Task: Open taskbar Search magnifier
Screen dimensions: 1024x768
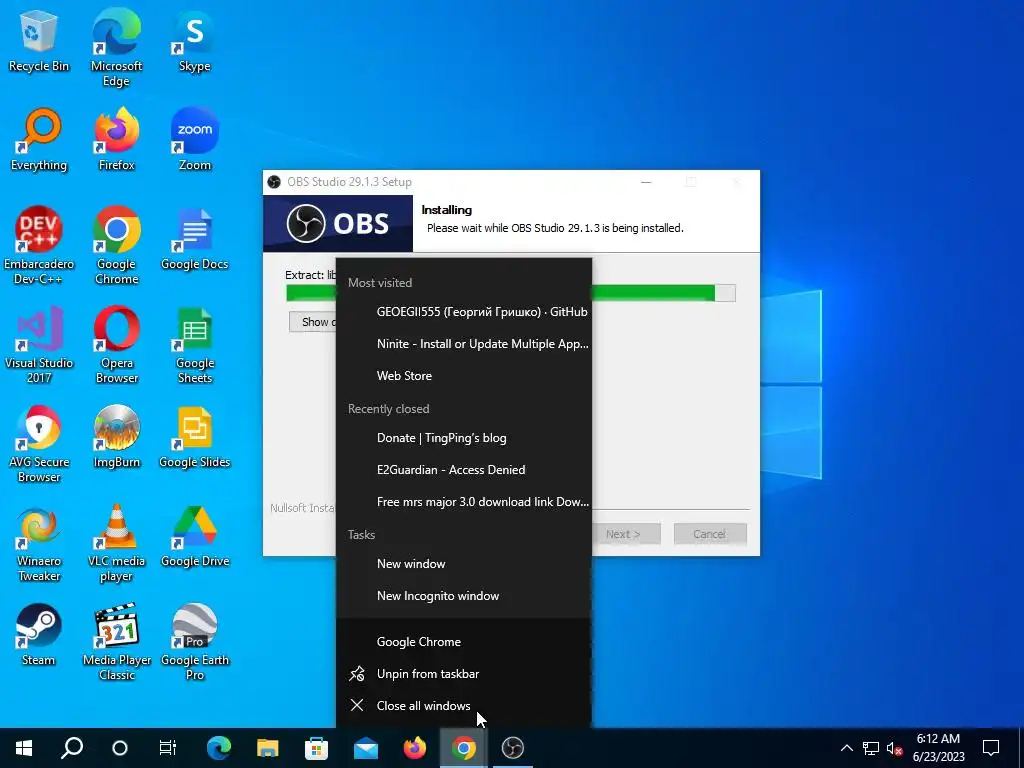Action: tap(72, 748)
